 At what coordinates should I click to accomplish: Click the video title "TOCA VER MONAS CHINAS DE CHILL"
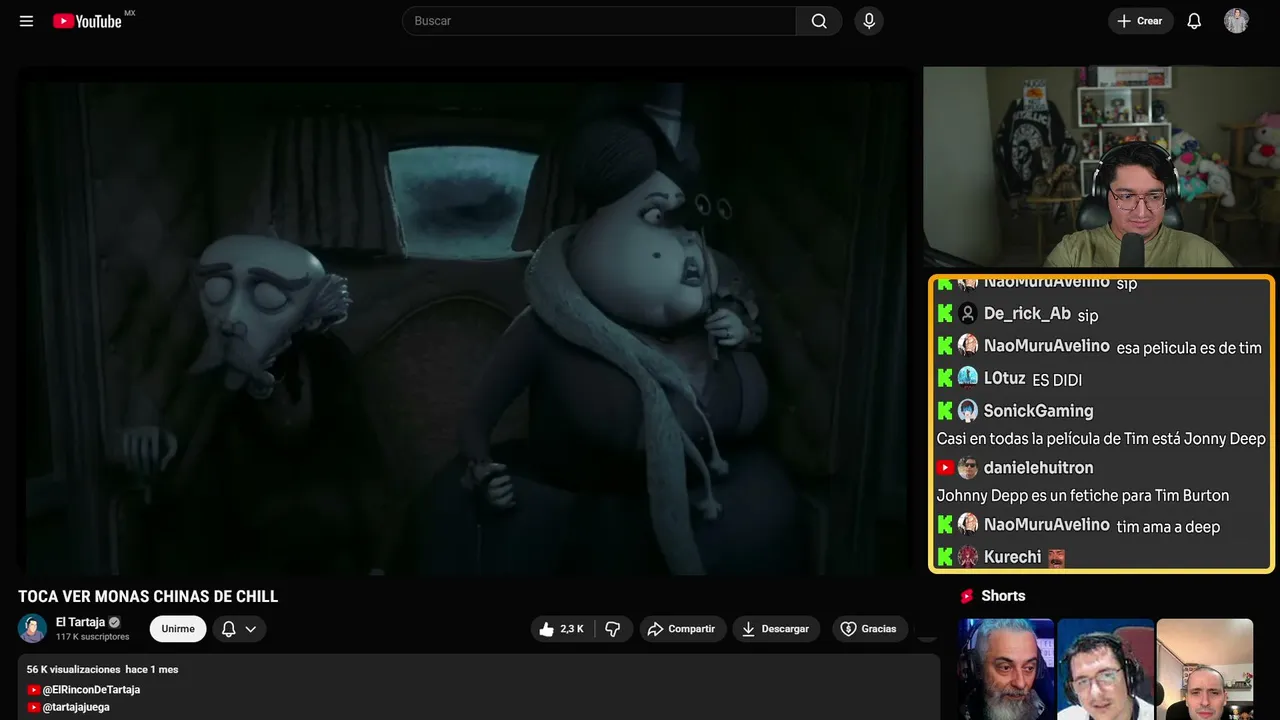click(x=148, y=597)
